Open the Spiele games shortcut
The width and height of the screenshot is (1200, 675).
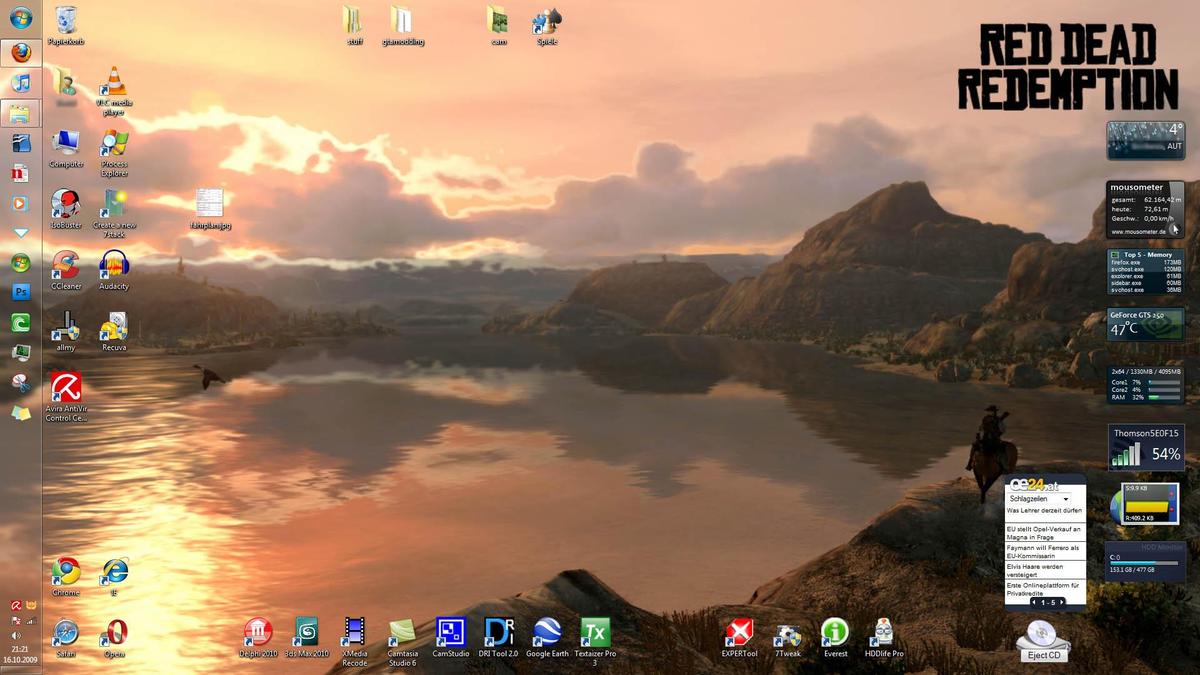(546, 25)
